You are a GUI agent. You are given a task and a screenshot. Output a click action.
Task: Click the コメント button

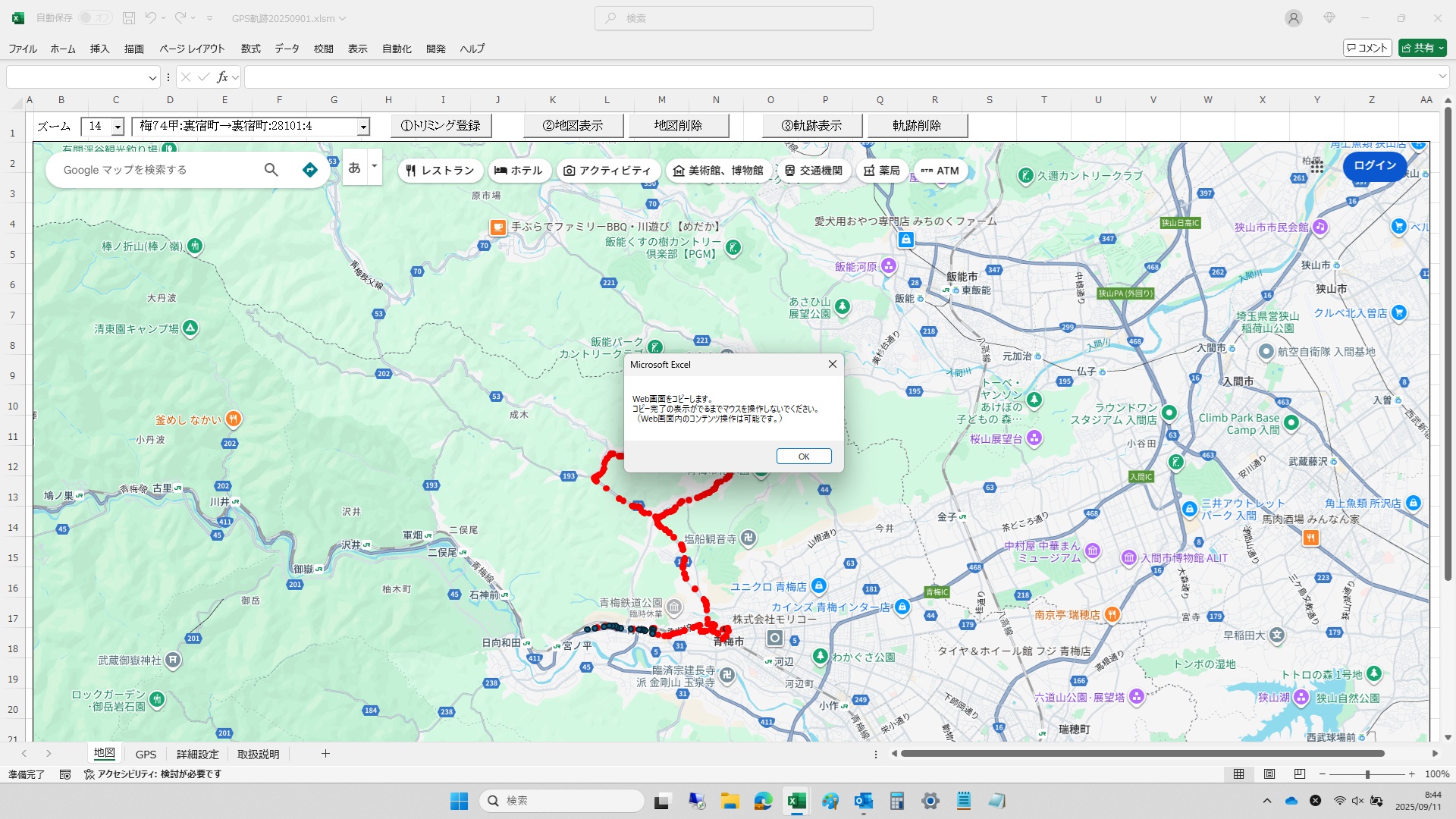[x=1367, y=48]
